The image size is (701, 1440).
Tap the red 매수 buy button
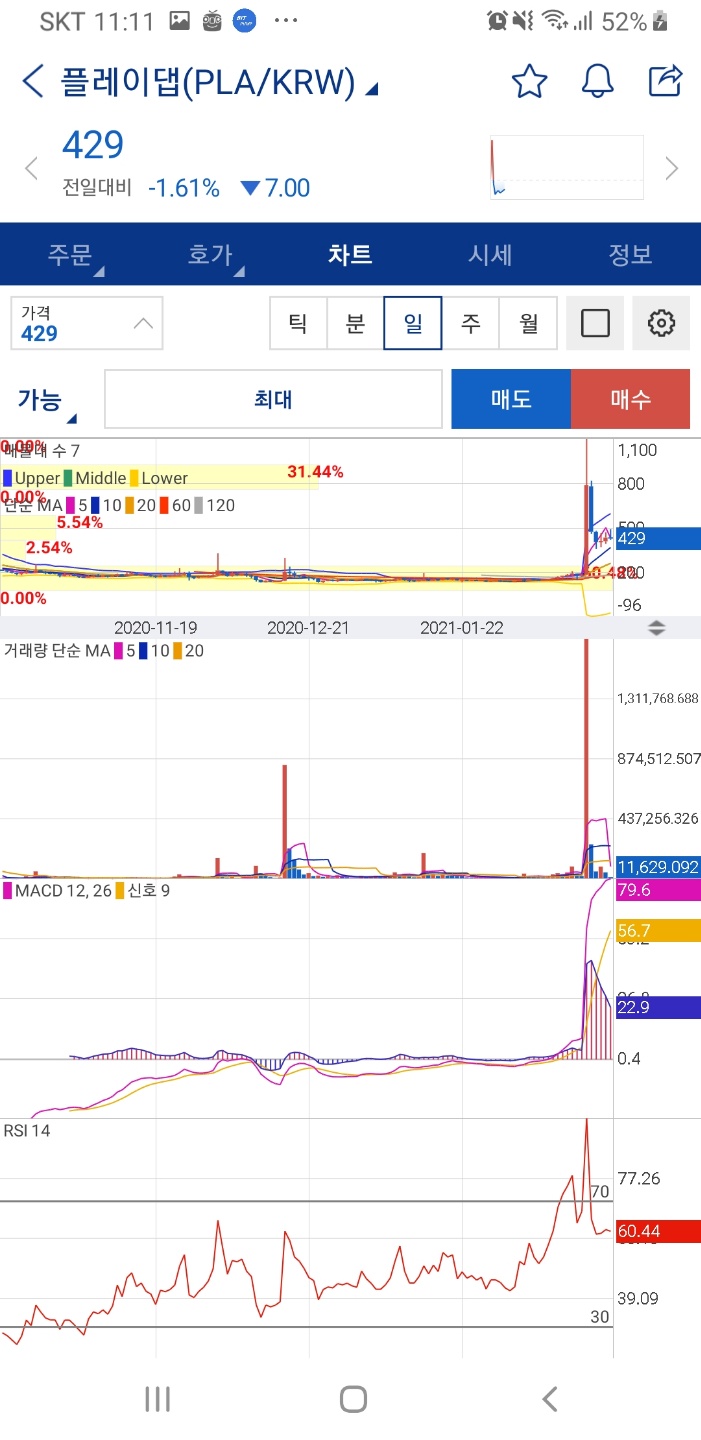[x=630, y=399]
